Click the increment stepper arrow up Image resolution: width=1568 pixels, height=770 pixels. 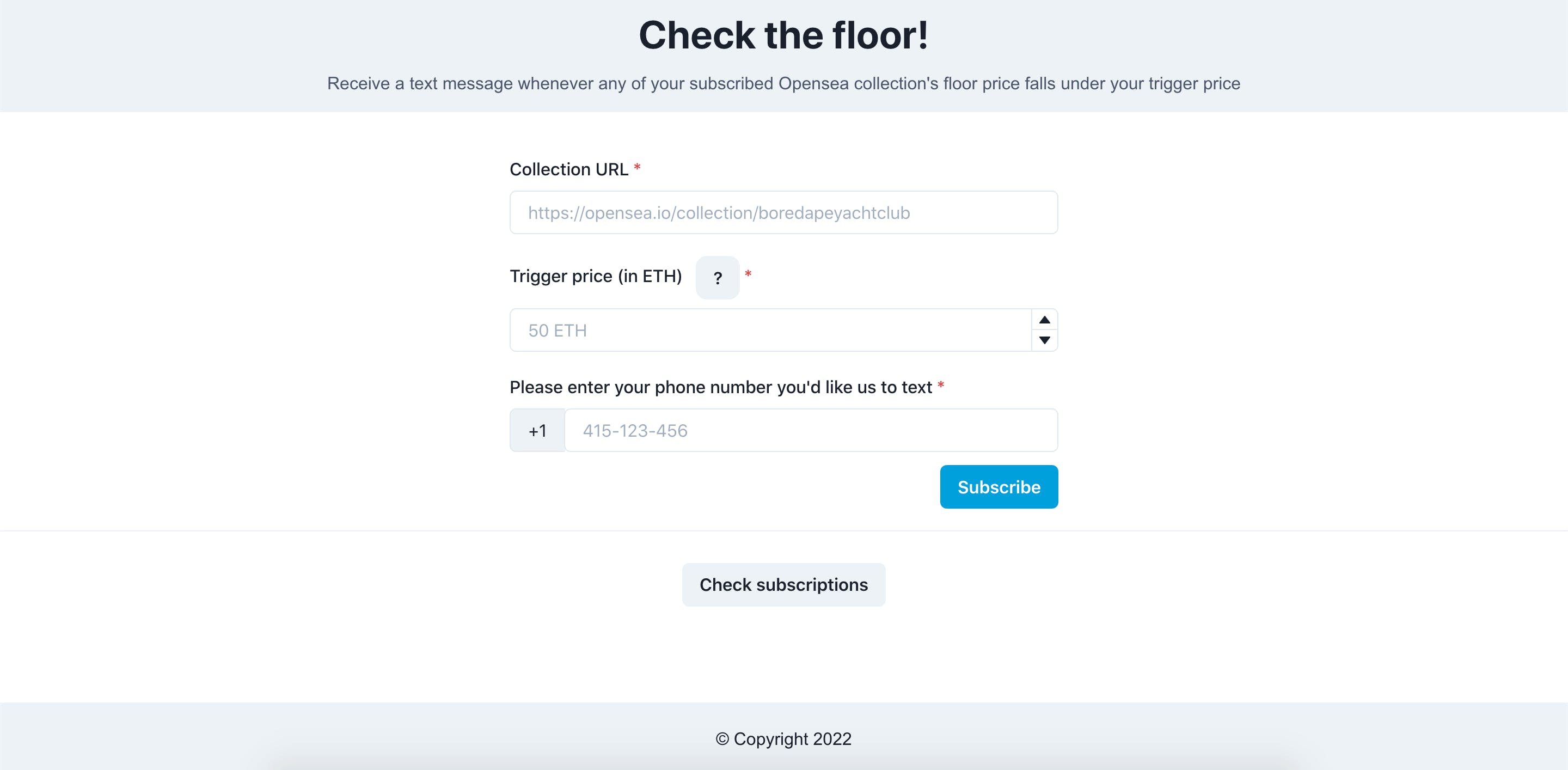pyautogui.click(x=1045, y=320)
